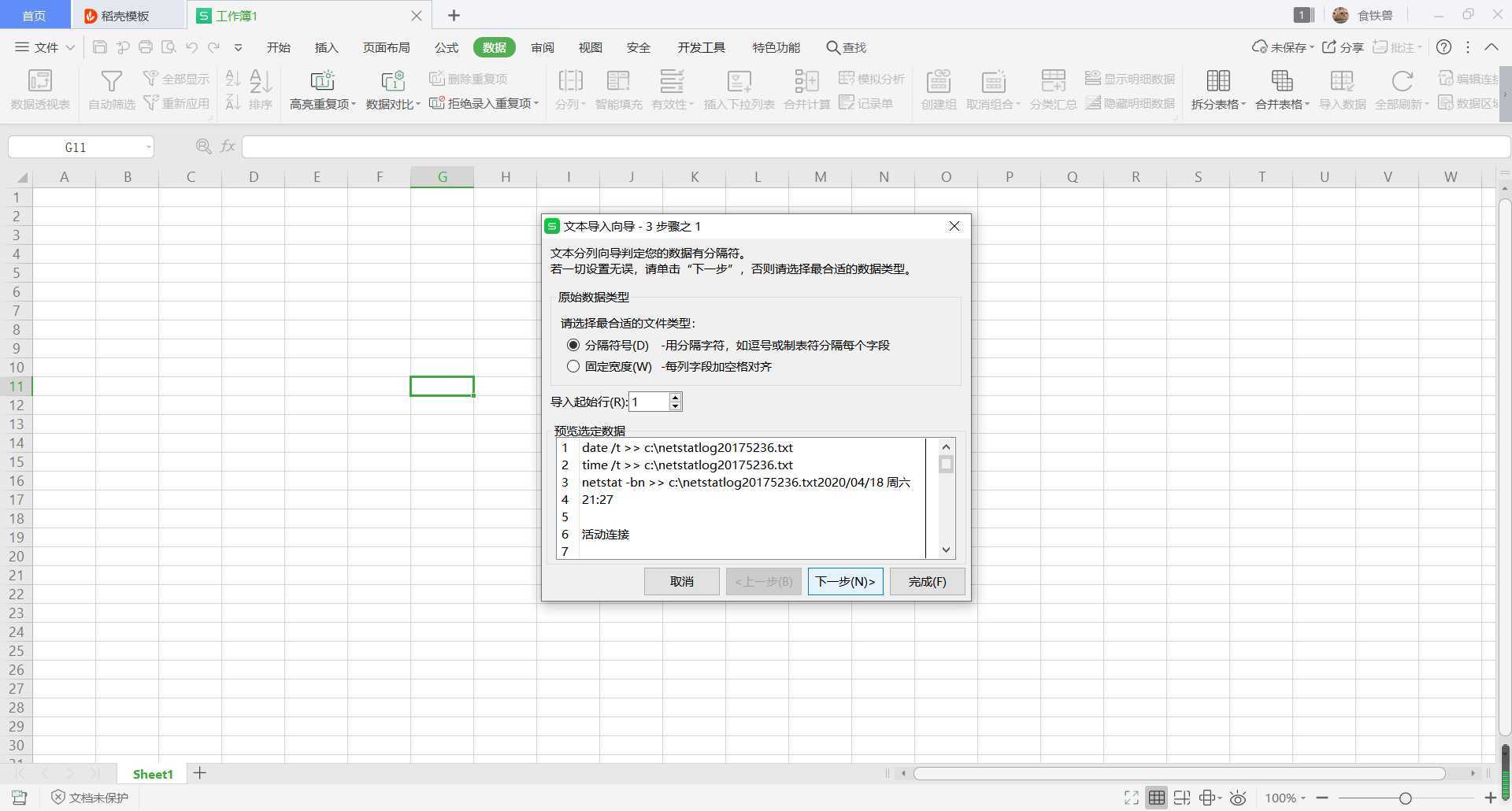Select the 固定宽度(W) radio option
Screen dimensions: 1512x811
(x=573, y=366)
